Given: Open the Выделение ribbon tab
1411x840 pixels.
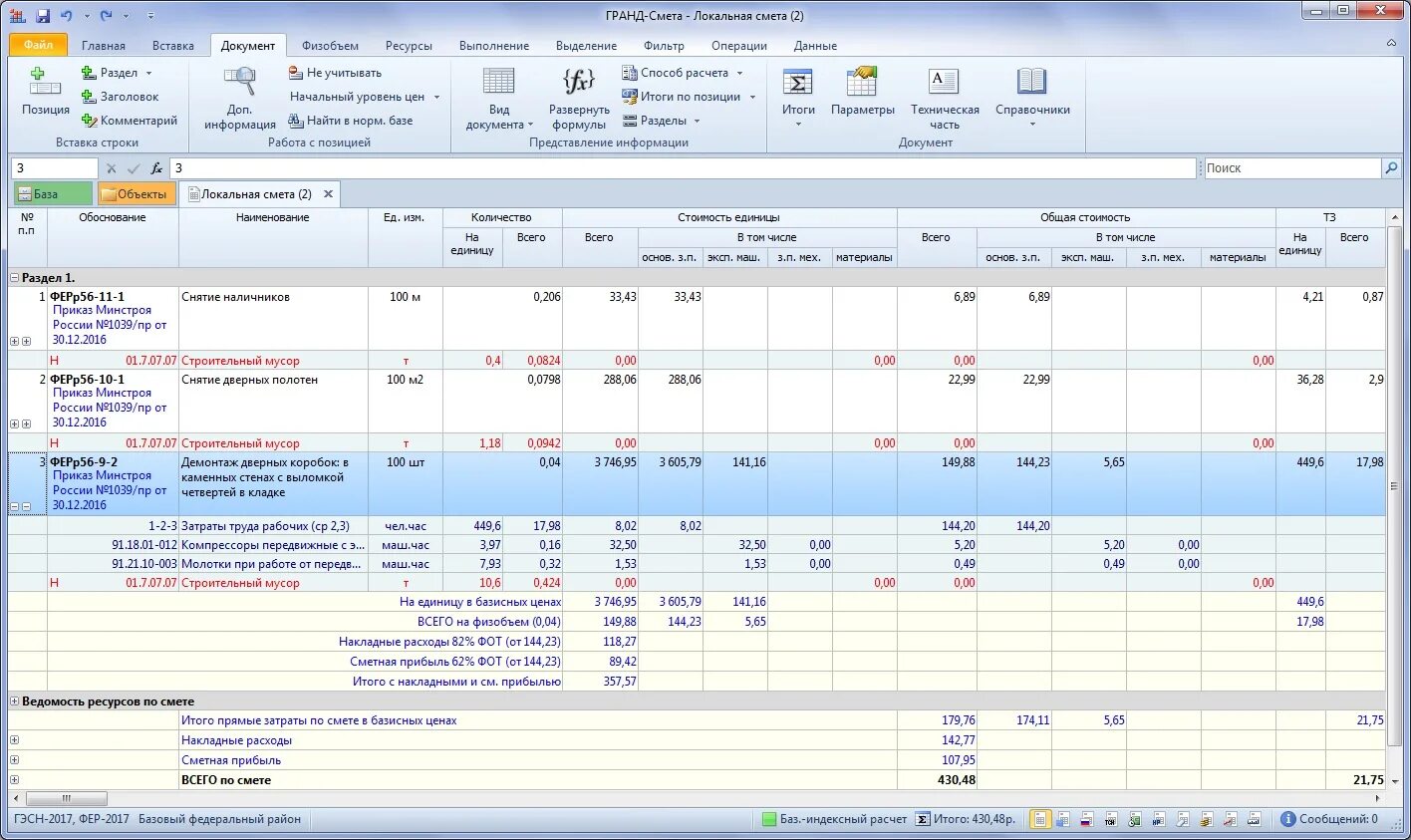Looking at the screenshot, I should click(x=586, y=46).
